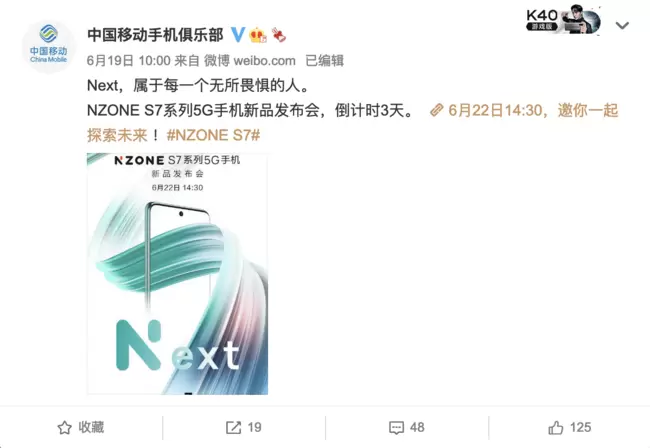Click the repost share icon
This screenshot has height=448, width=650.
click(x=233, y=427)
